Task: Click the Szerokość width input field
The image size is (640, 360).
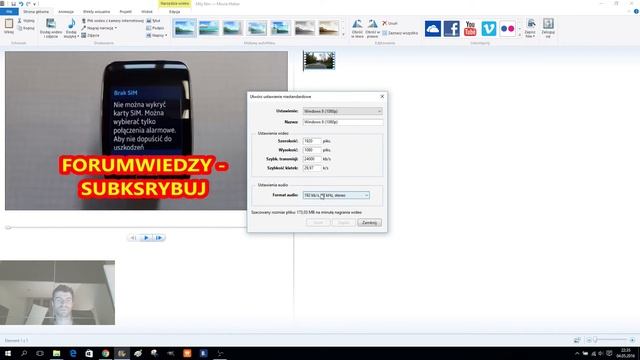Action: tap(312, 141)
